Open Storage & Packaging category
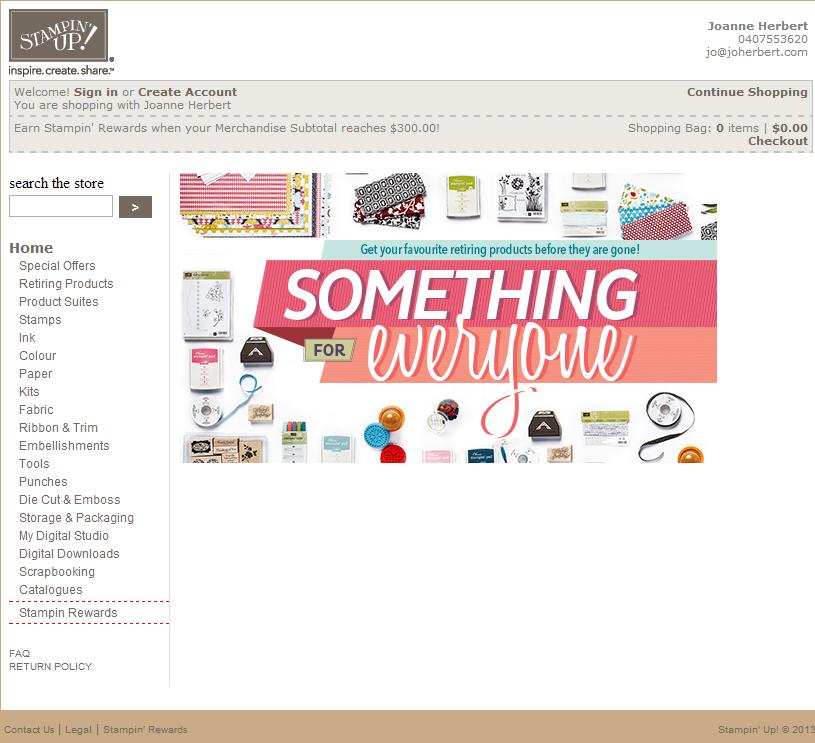The height and width of the screenshot is (743, 815). [x=76, y=518]
